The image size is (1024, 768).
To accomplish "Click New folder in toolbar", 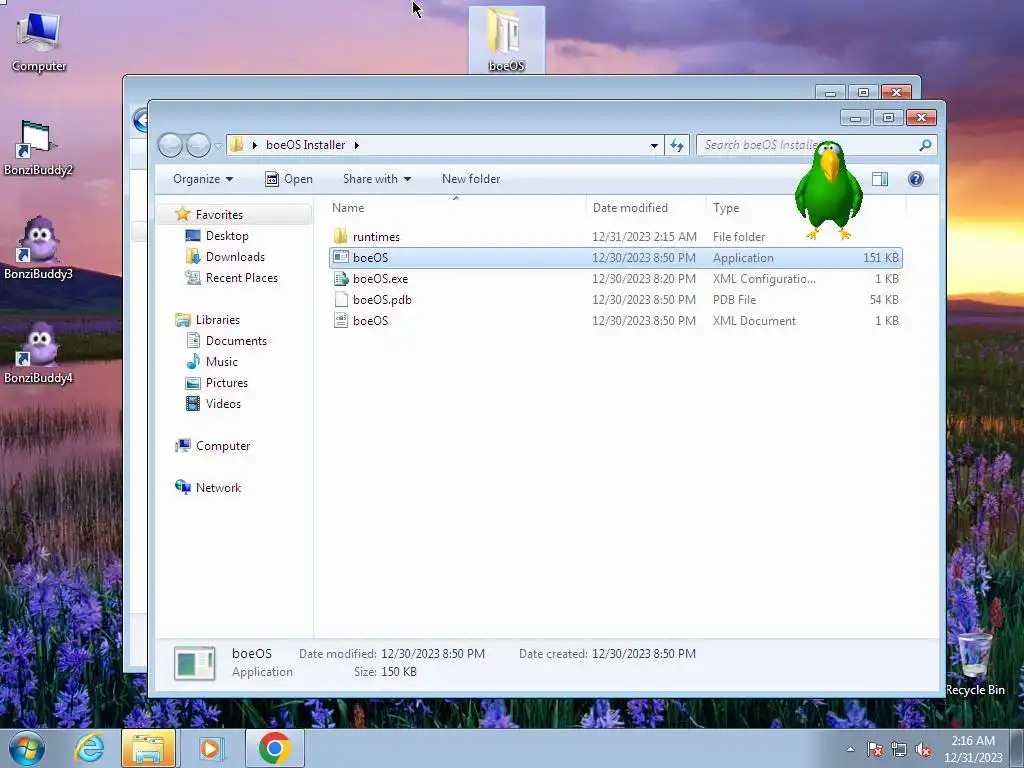I will (x=471, y=179).
